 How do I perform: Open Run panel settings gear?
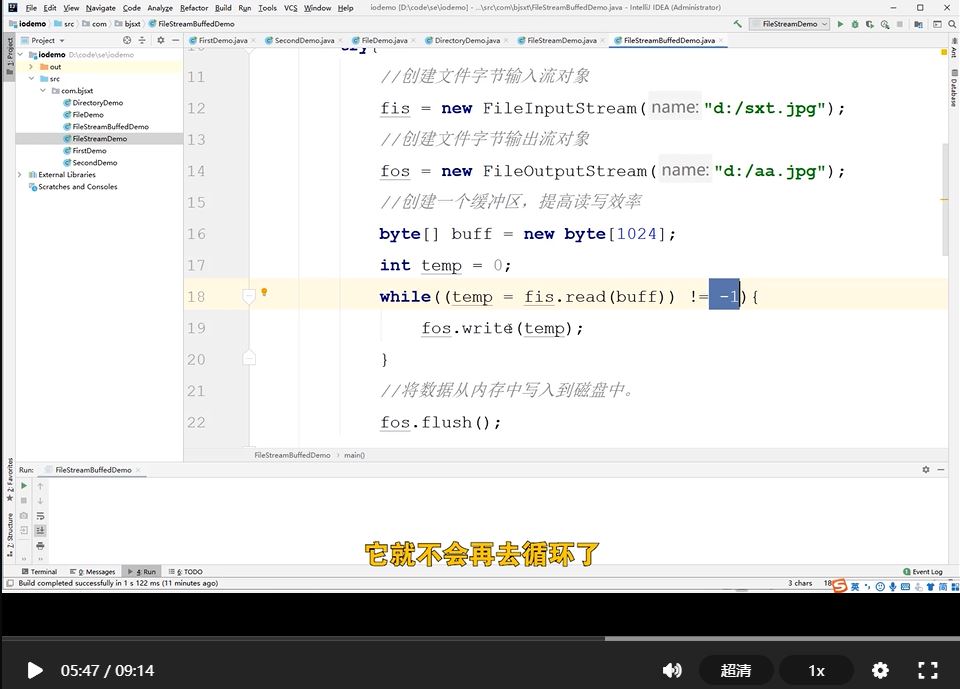pyautogui.click(x=926, y=469)
